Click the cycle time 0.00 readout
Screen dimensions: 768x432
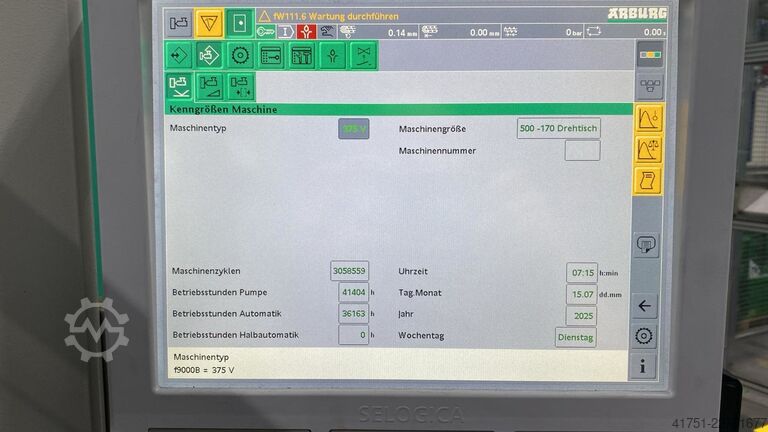(x=654, y=32)
